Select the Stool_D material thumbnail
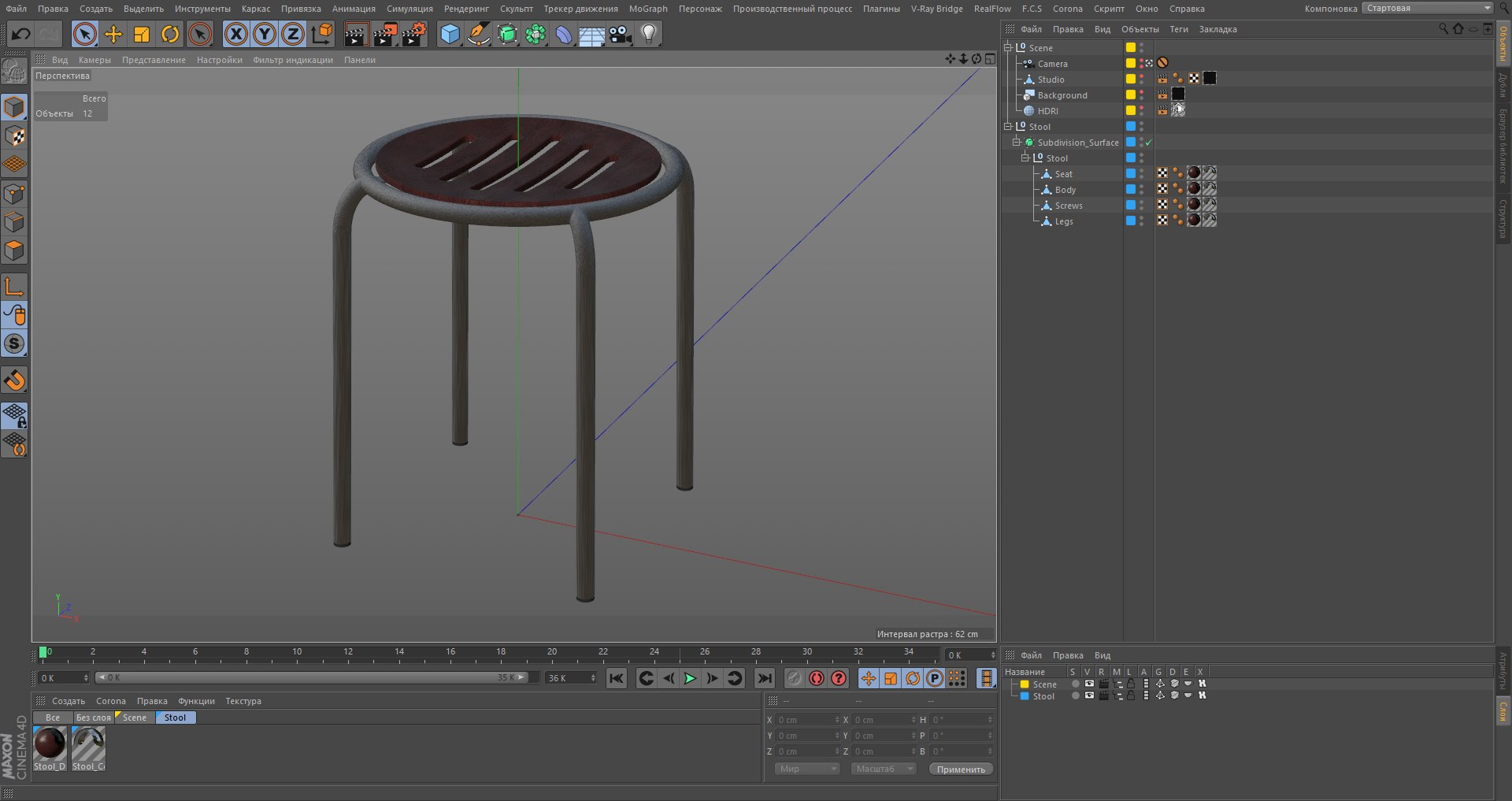 50,749
